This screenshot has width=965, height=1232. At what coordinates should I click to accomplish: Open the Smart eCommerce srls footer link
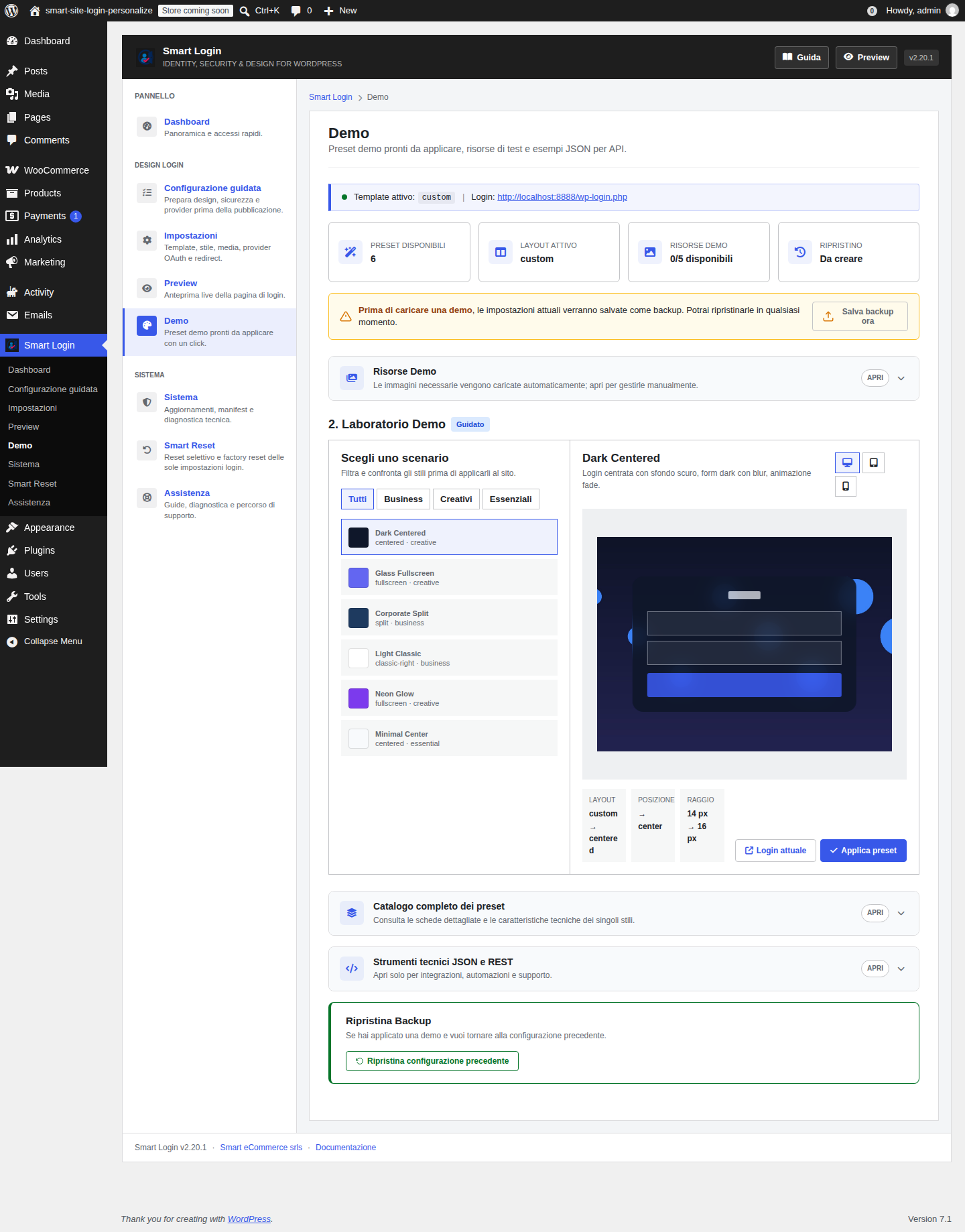[261, 1148]
